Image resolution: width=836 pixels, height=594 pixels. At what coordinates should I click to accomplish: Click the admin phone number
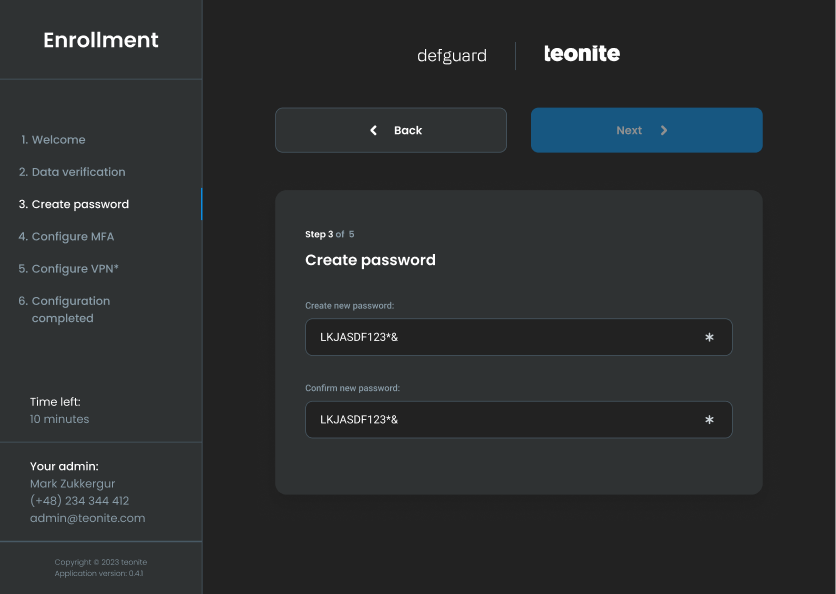point(80,501)
